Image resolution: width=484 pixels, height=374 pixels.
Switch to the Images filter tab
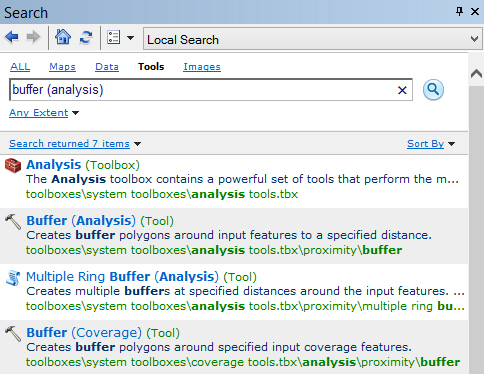point(202,67)
